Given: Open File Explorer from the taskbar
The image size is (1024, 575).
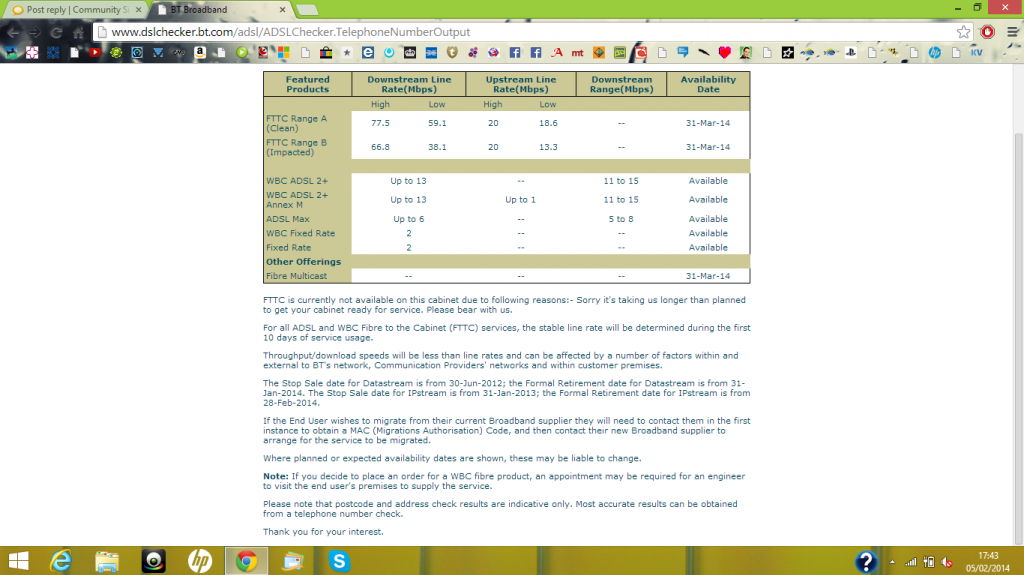Looking at the screenshot, I should click(x=107, y=561).
